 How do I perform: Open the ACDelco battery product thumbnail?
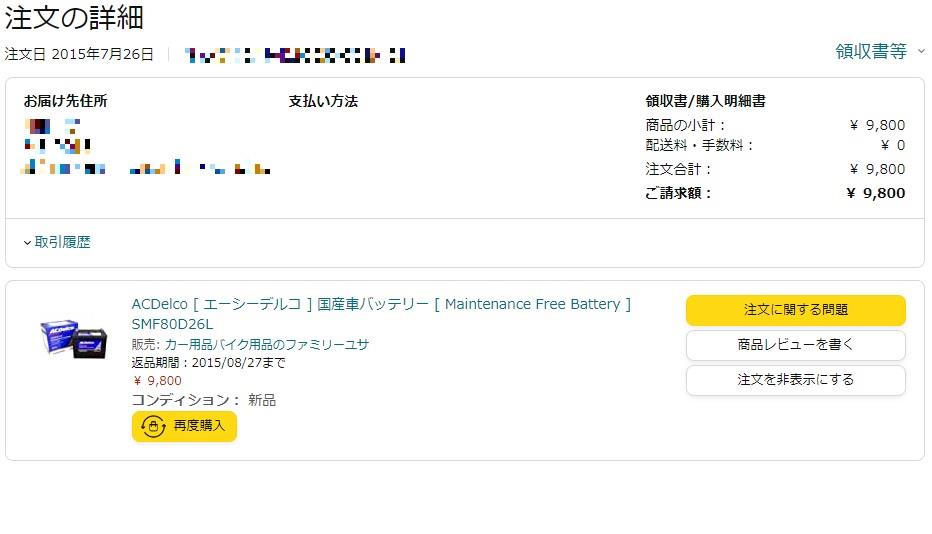[x=74, y=338]
